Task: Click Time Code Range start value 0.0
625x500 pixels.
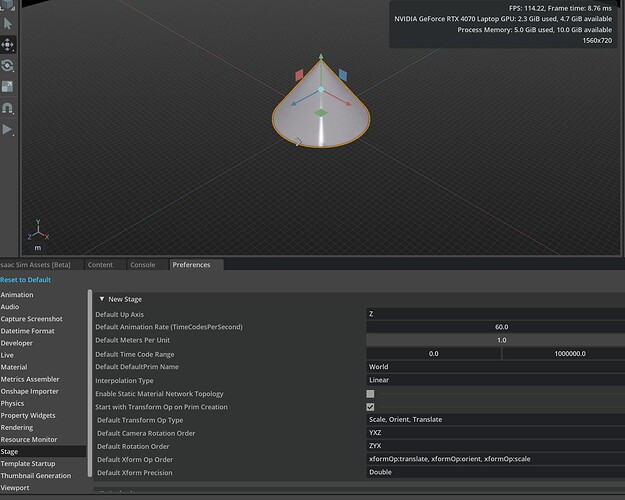Action: tap(434, 354)
